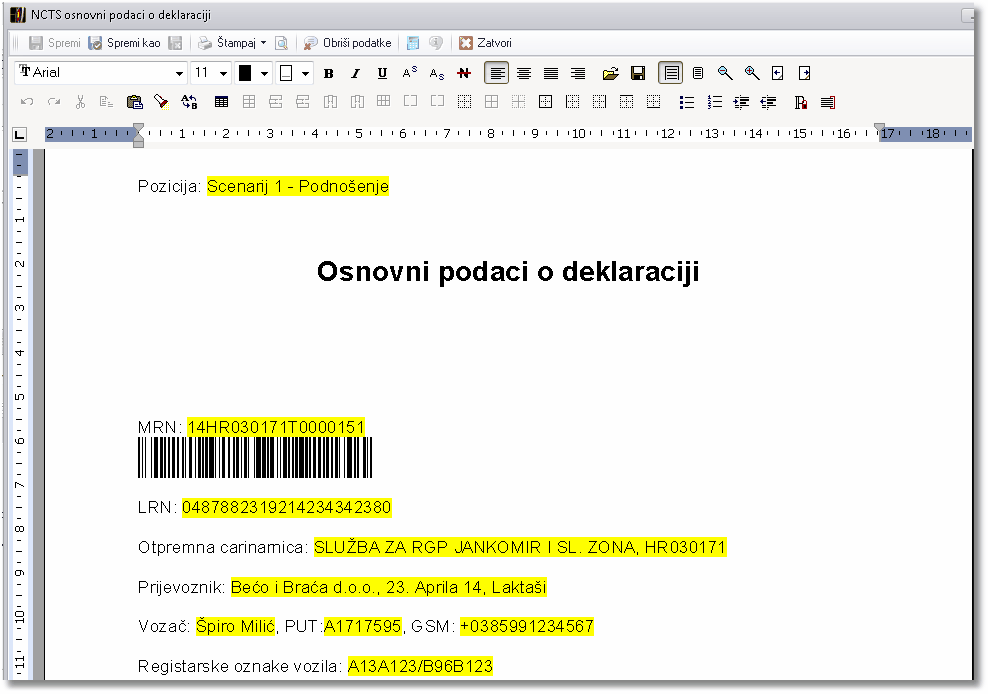
Task: Justify the text alignment
Action: click(551, 73)
